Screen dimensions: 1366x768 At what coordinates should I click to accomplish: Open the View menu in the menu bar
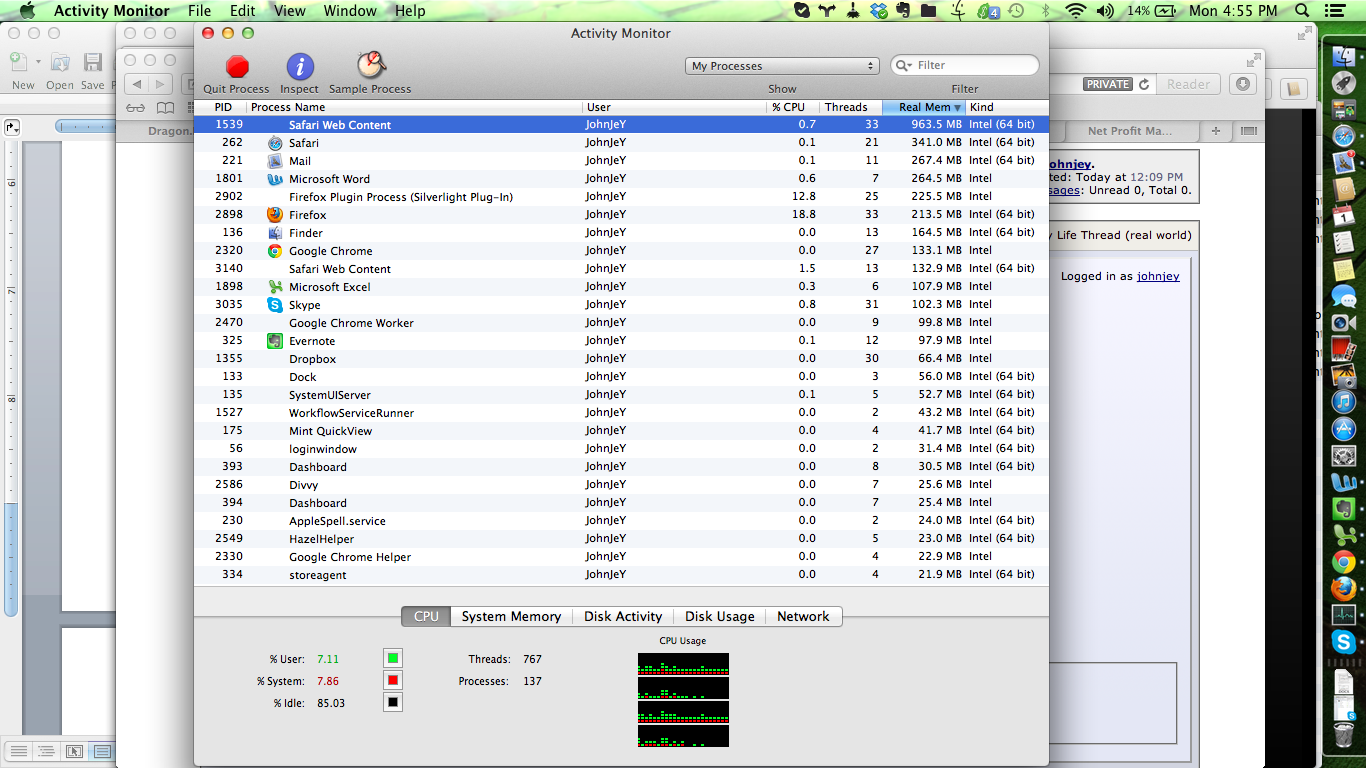pos(290,11)
